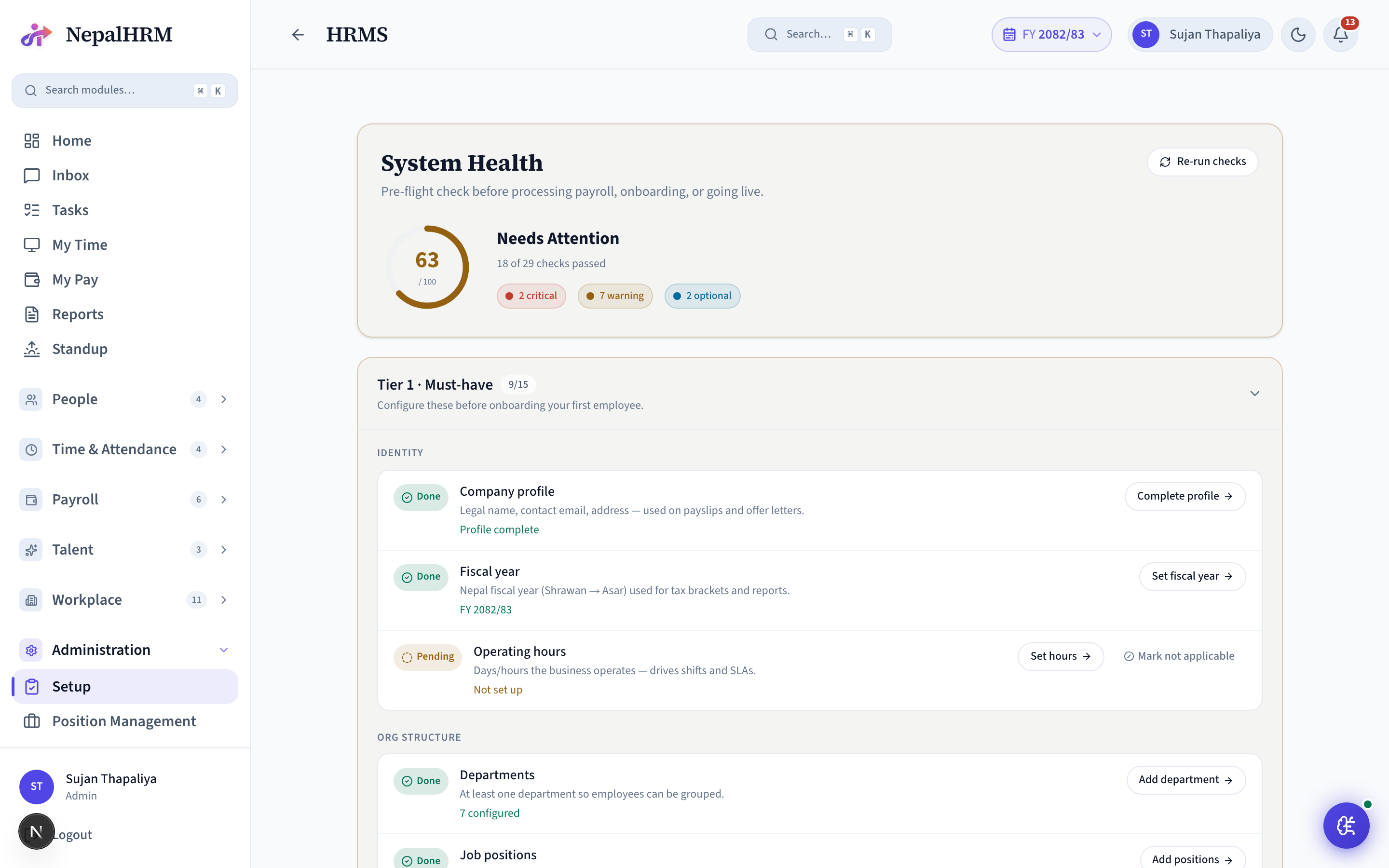Expand the Time & Attendance section
1389x868 pixels.
pyautogui.click(x=224, y=449)
